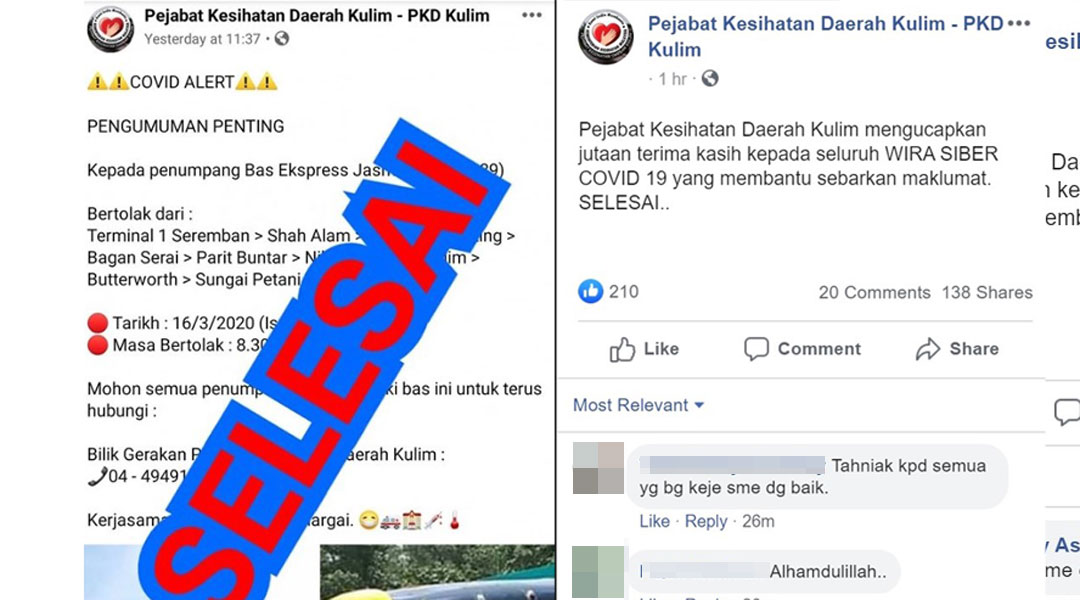Reply to the Tahniak kpd semua comment
This screenshot has height=600, width=1080.
pos(706,521)
